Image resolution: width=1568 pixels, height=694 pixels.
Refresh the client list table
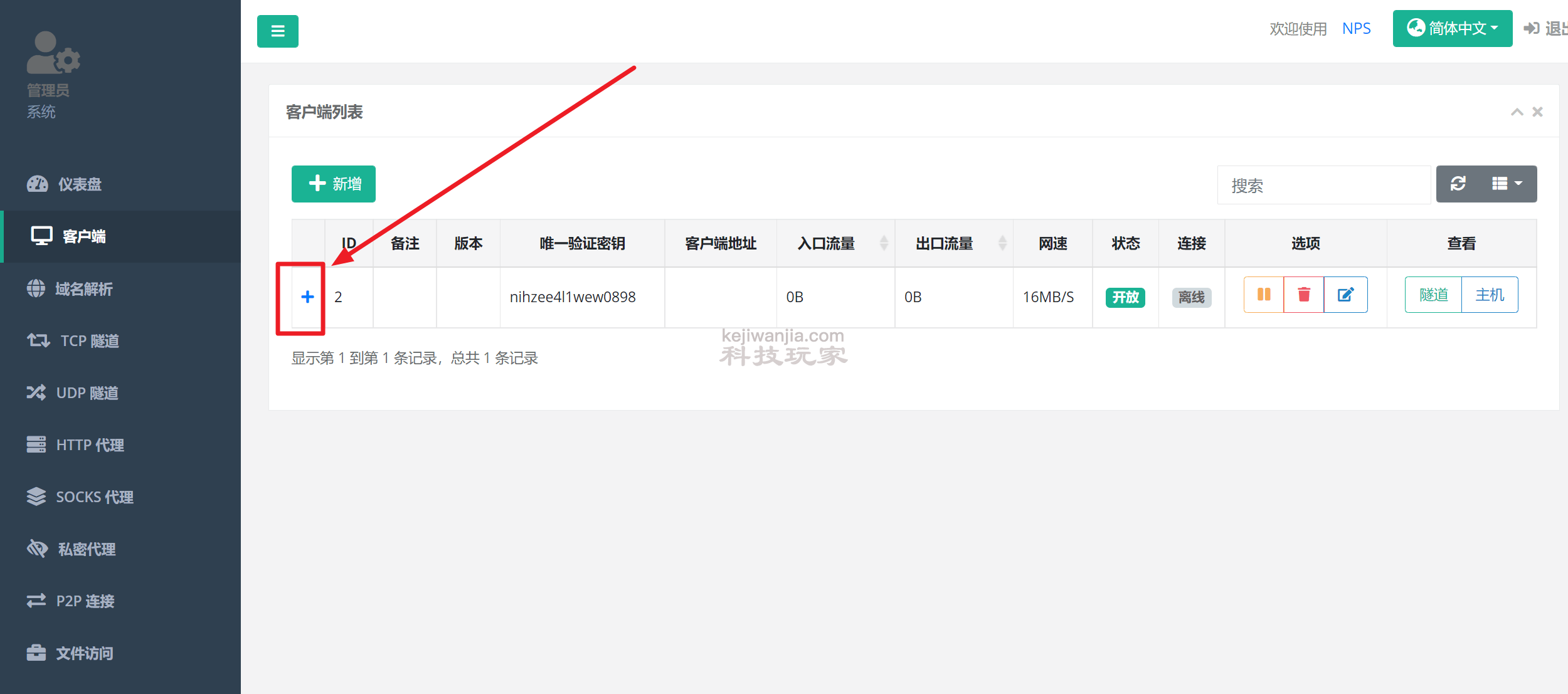click(x=1458, y=184)
